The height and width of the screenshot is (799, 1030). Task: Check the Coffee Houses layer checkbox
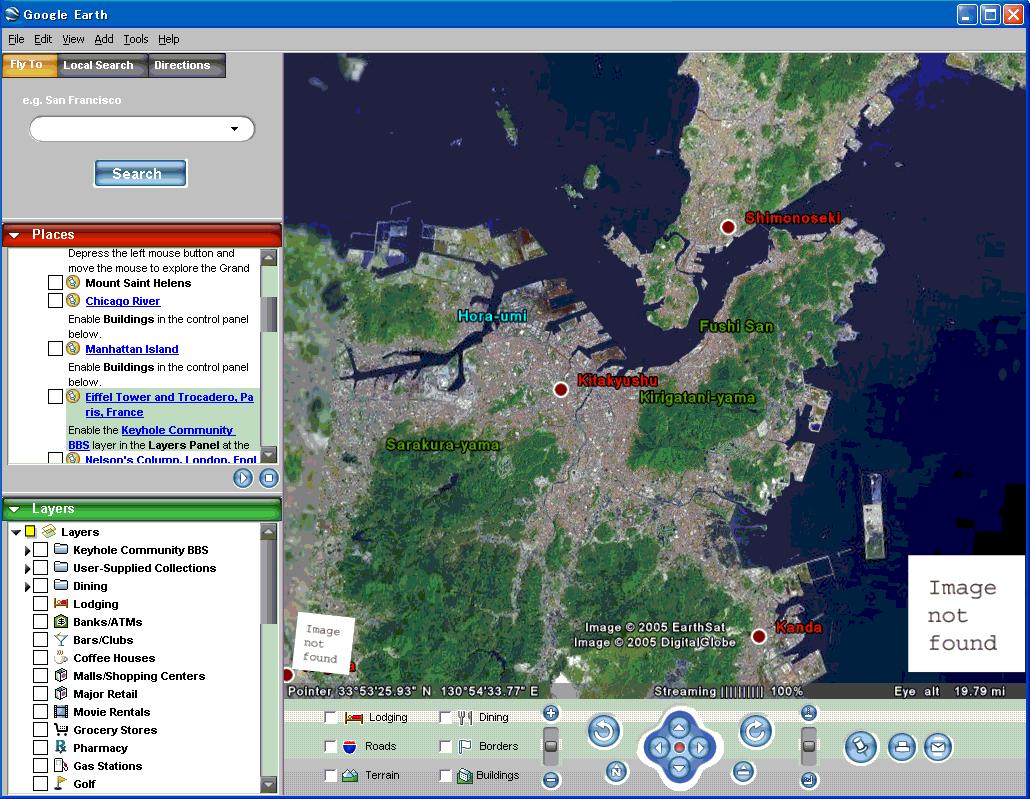[40, 658]
